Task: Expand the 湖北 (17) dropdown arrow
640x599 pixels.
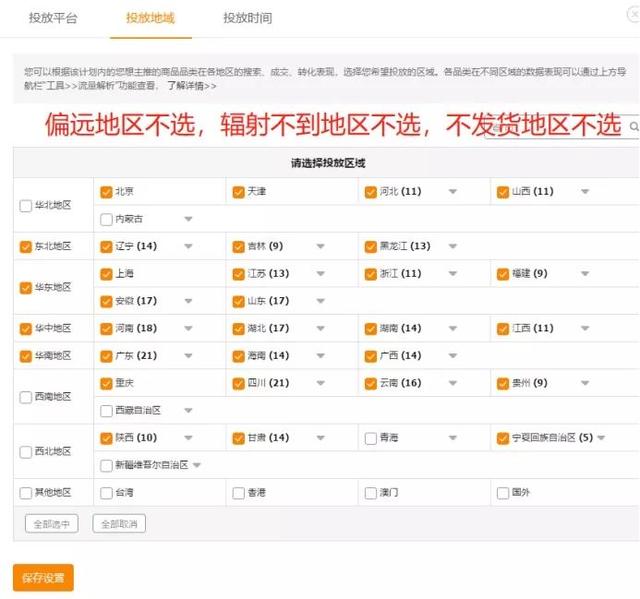Action: pyautogui.click(x=320, y=328)
